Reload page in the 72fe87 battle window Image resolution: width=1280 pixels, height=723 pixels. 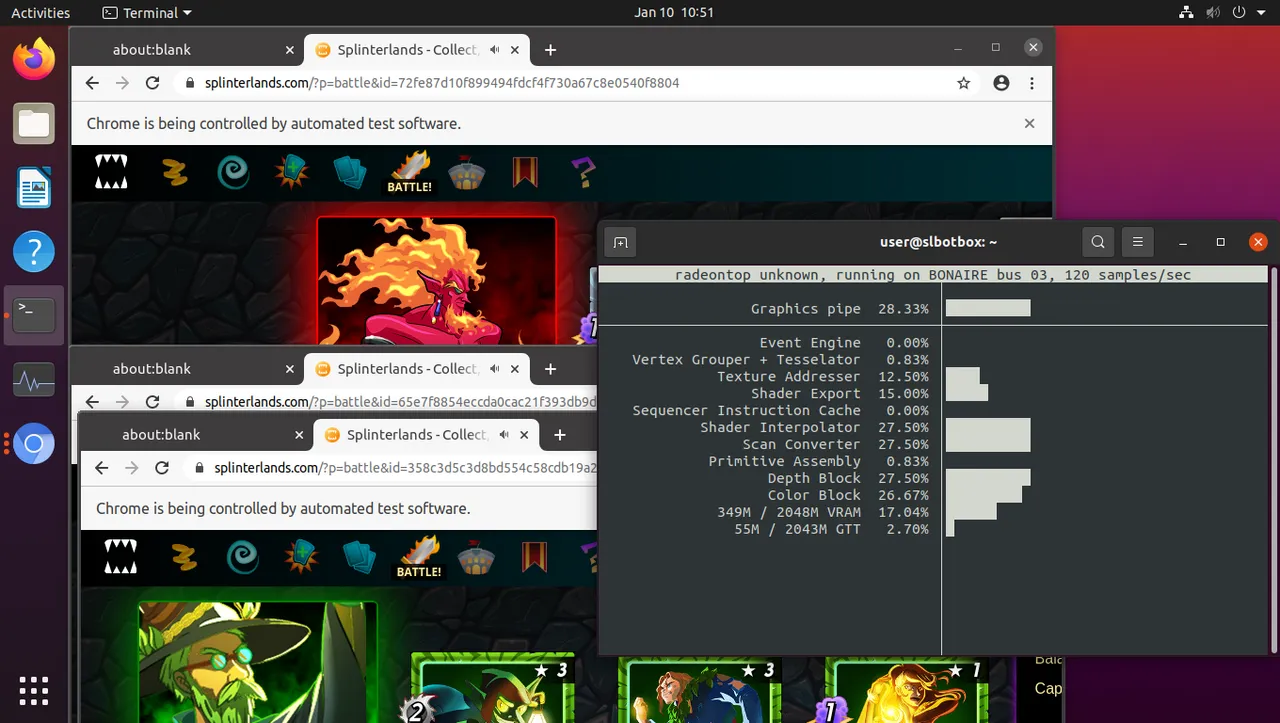[x=152, y=83]
